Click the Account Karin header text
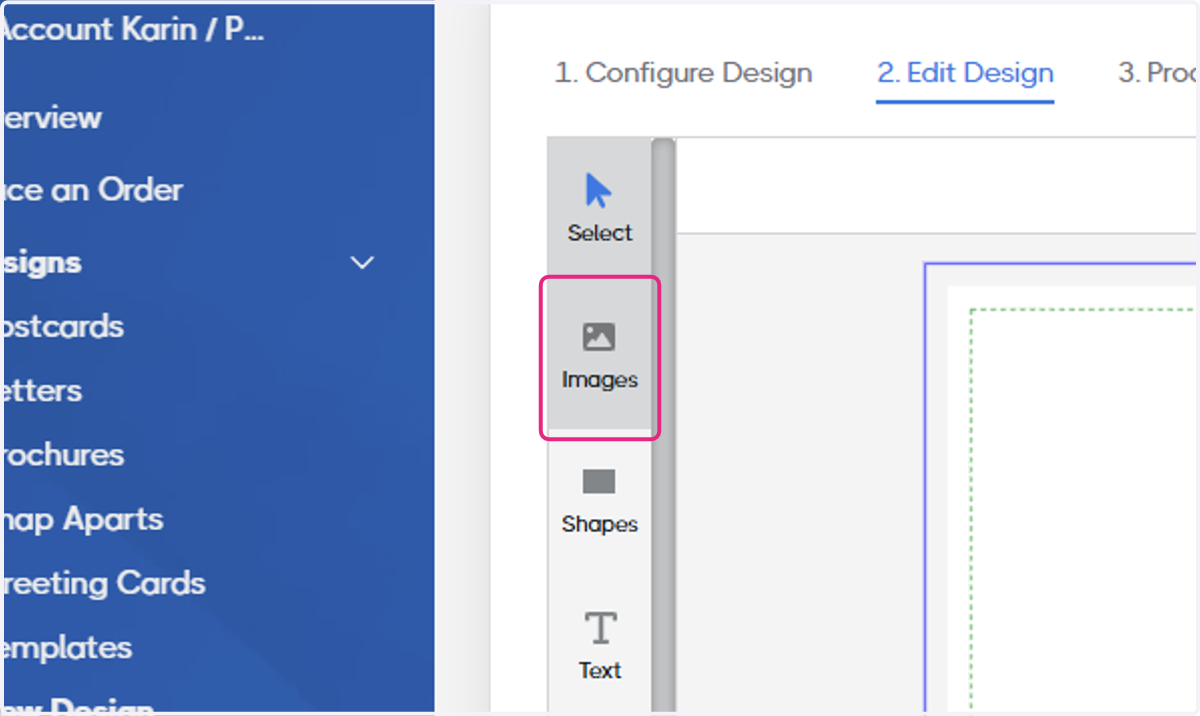The width and height of the screenshot is (1200, 716). tap(134, 29)
